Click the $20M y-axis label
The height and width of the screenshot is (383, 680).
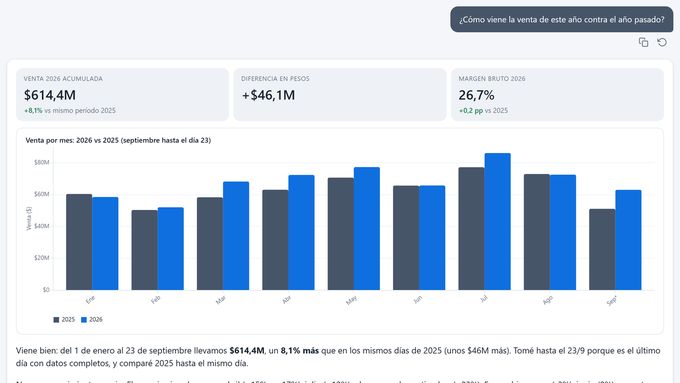pyautogui.click(x=42, y=258)
